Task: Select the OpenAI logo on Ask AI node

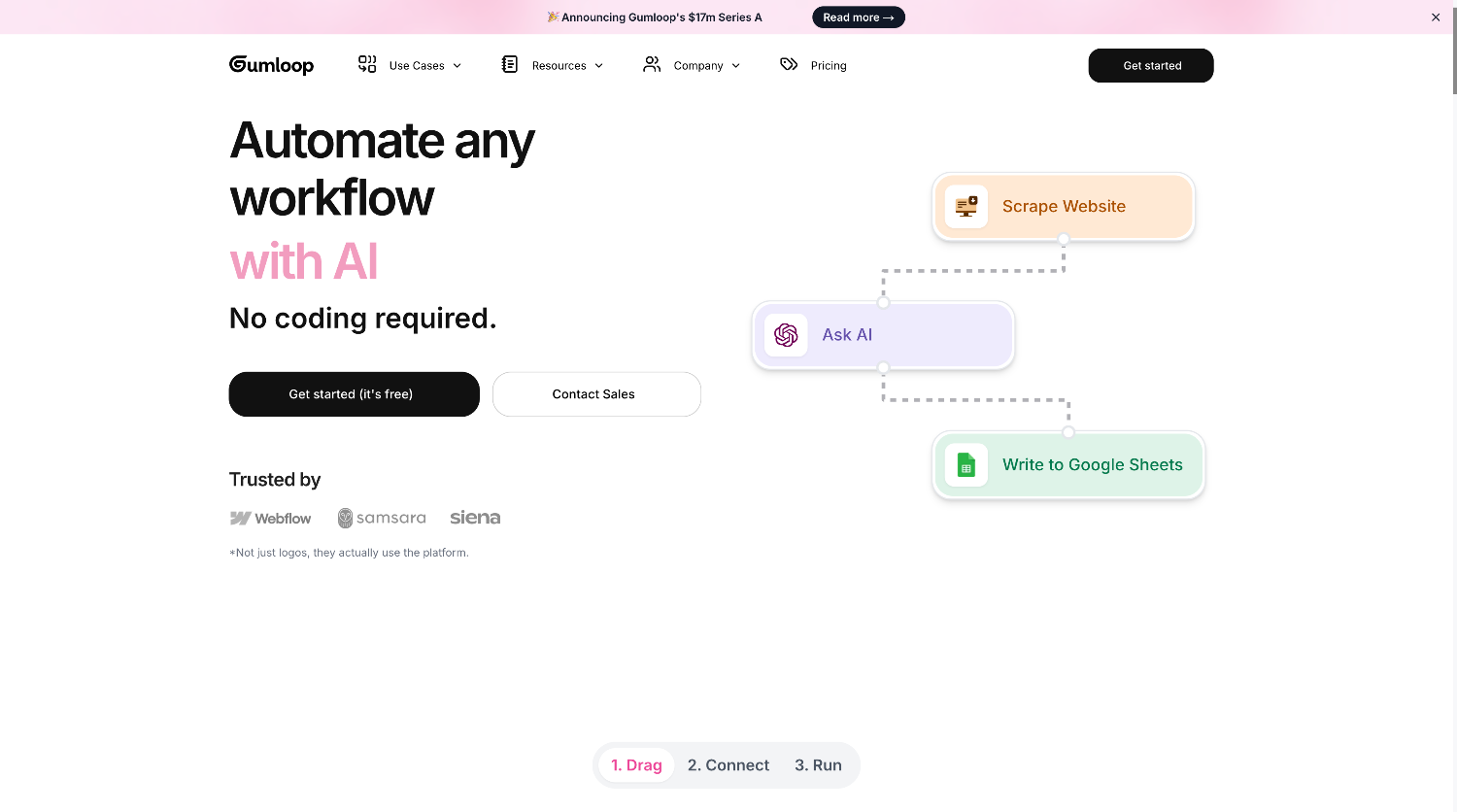Action: (x=785, y=334)
